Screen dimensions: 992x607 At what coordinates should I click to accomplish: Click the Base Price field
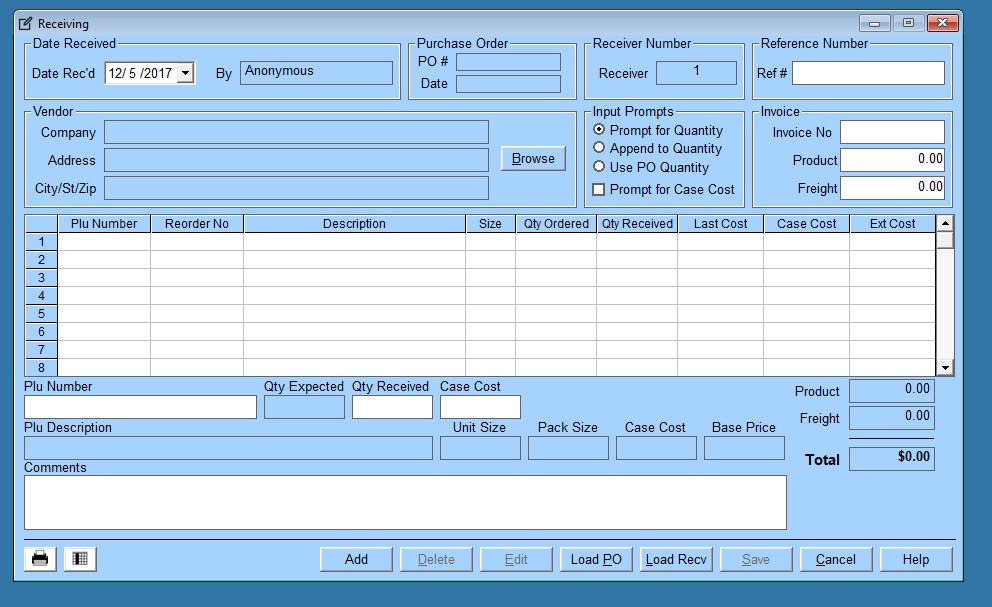[x=744, y=448]
